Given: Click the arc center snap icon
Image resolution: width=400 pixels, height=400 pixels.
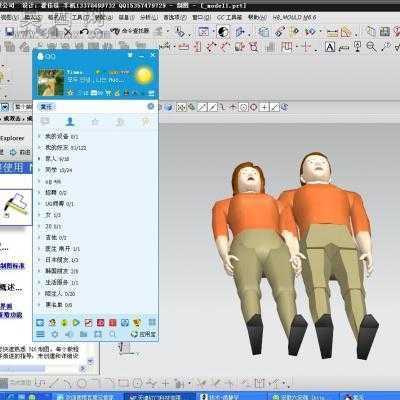Looking at the screenshot, I should [244, 107].
